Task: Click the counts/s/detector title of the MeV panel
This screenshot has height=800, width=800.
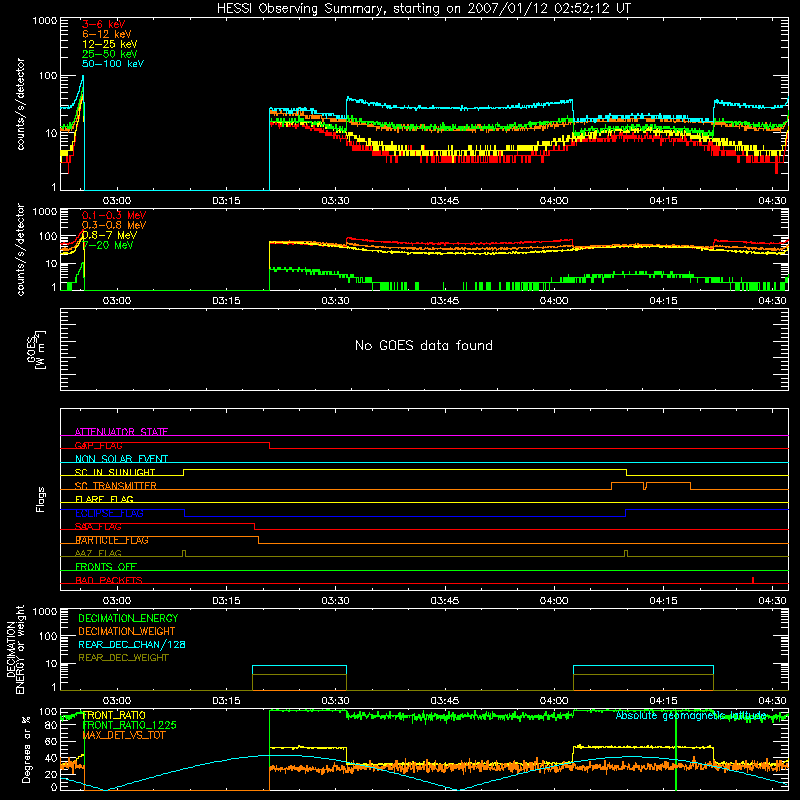Action: (21, 249)
